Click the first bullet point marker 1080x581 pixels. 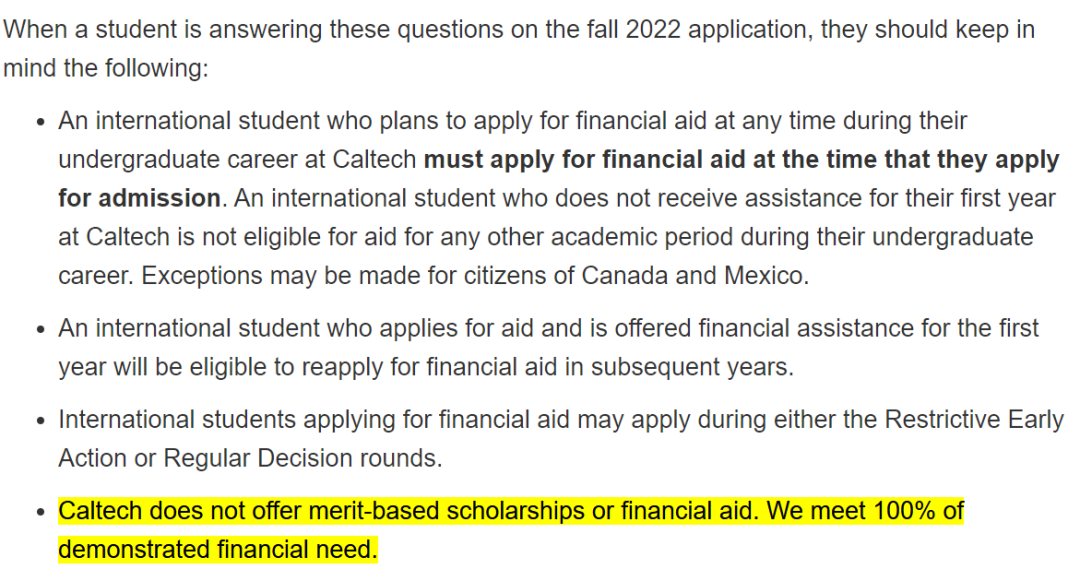point(41,123)
